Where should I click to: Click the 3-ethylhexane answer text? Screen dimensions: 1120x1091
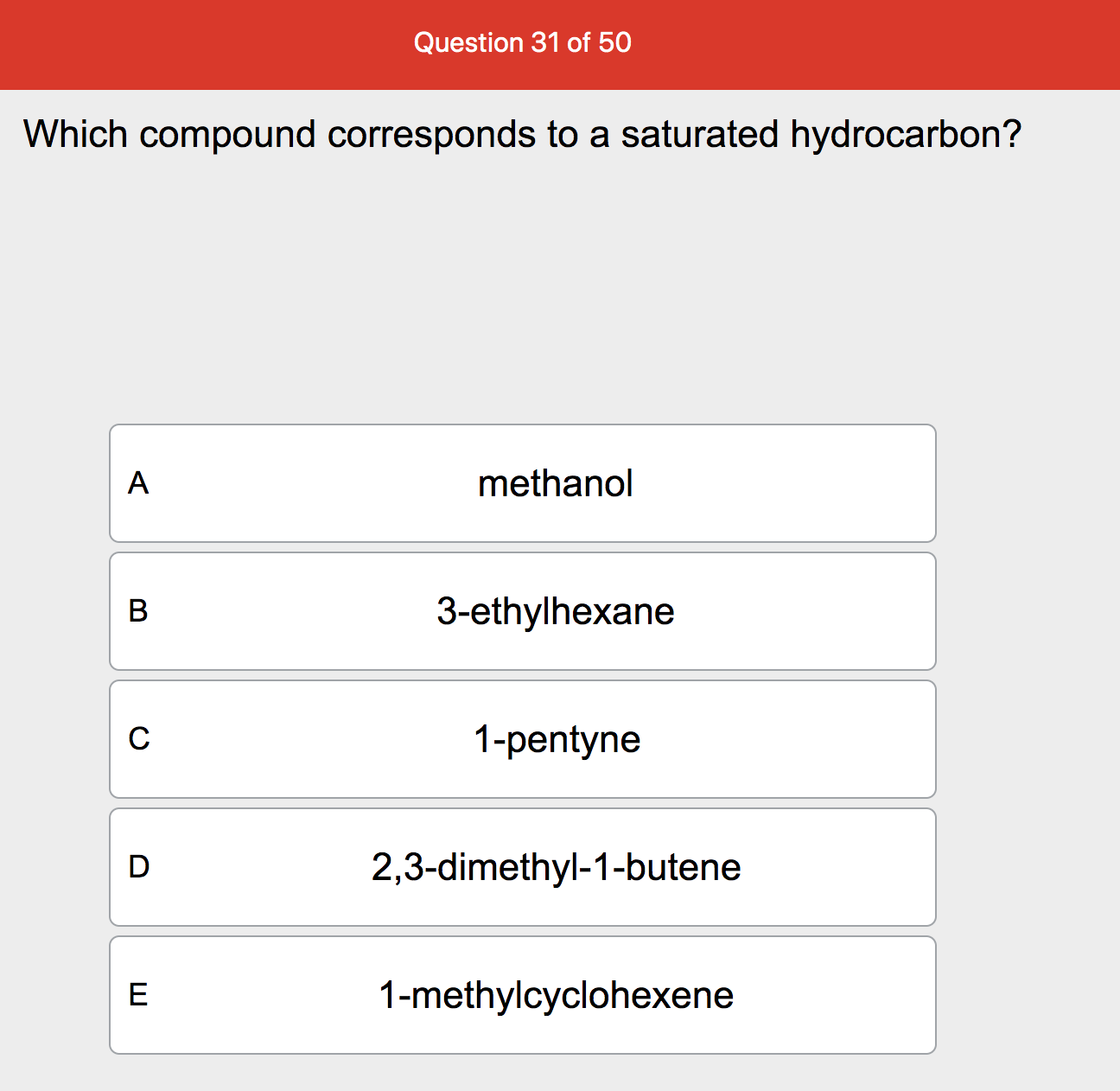pyautogui.click(x=556, y=611)
